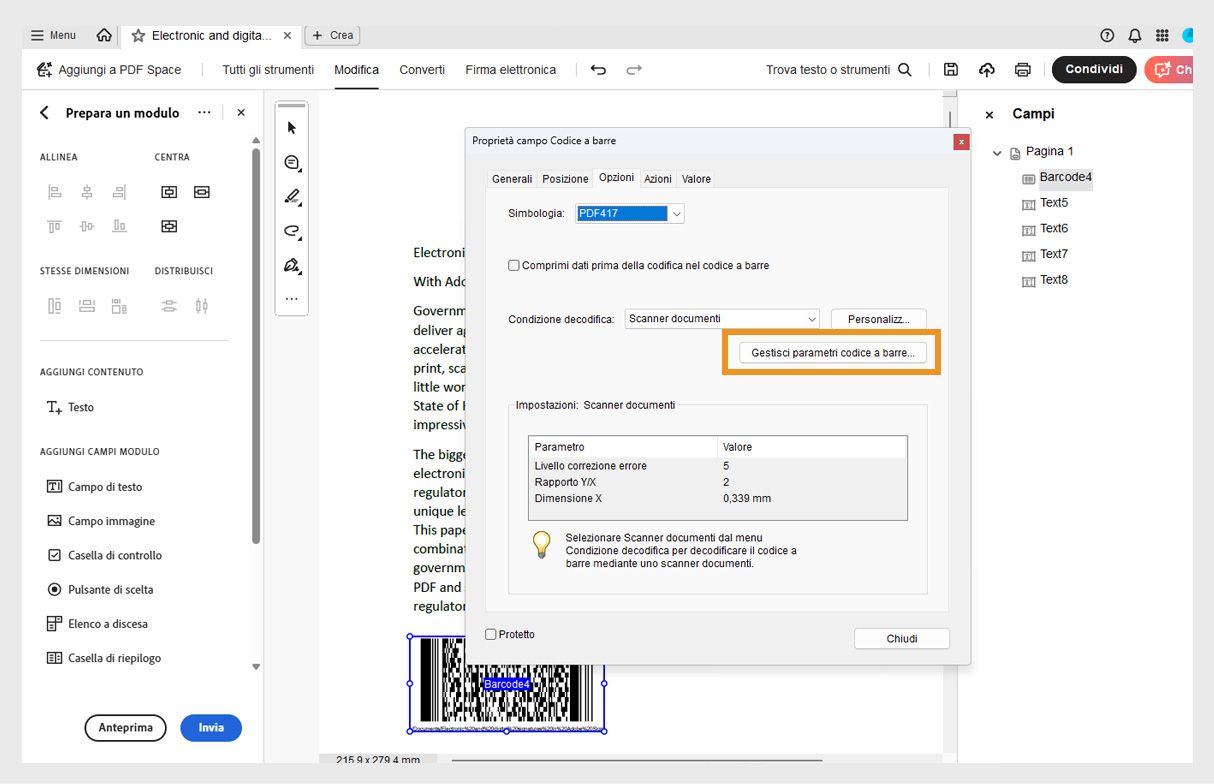Check the Protetto checkbox

pyautogui.click(x=490, y=634)
